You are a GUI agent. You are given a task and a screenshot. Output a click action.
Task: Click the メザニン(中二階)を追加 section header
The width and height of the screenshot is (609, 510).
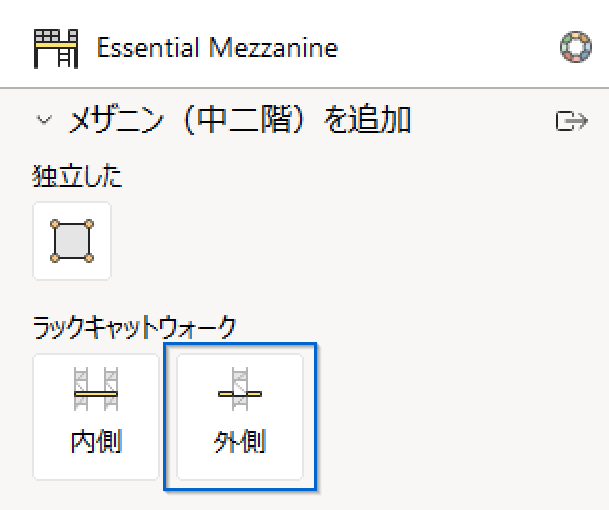pos(239,120)
